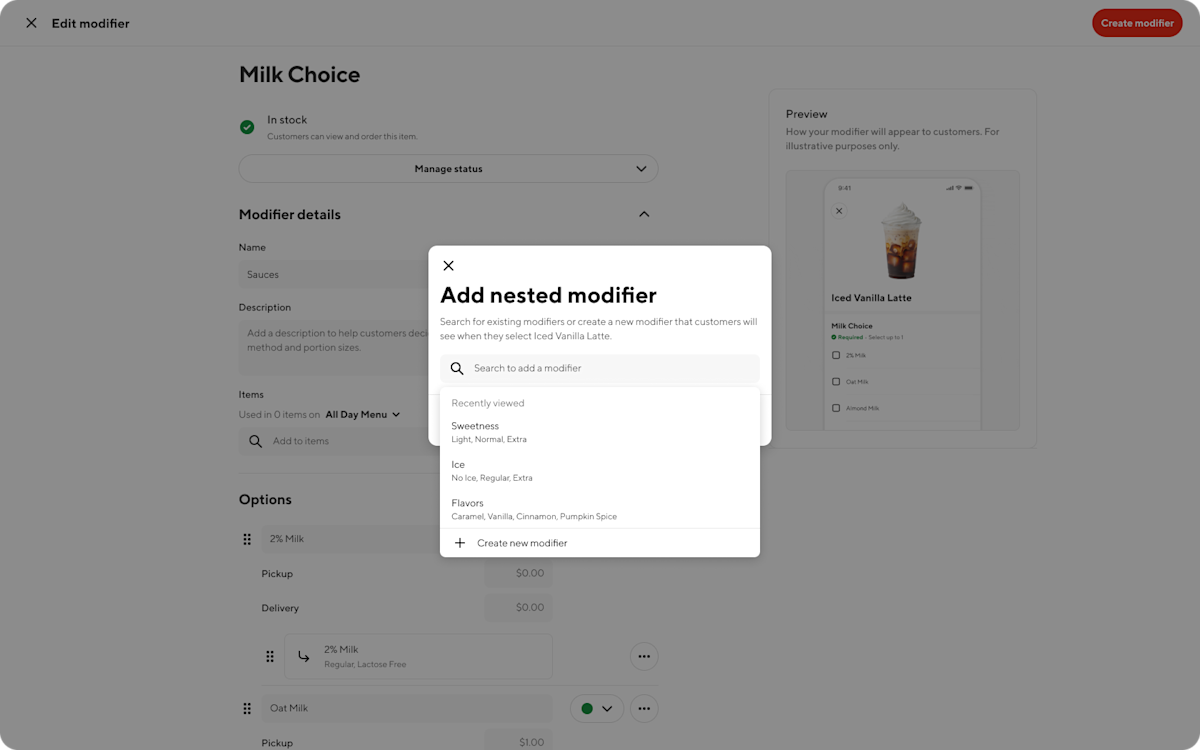Check the Oat Milk option in the preview
1200x750 pixels.
click(835, 381)
